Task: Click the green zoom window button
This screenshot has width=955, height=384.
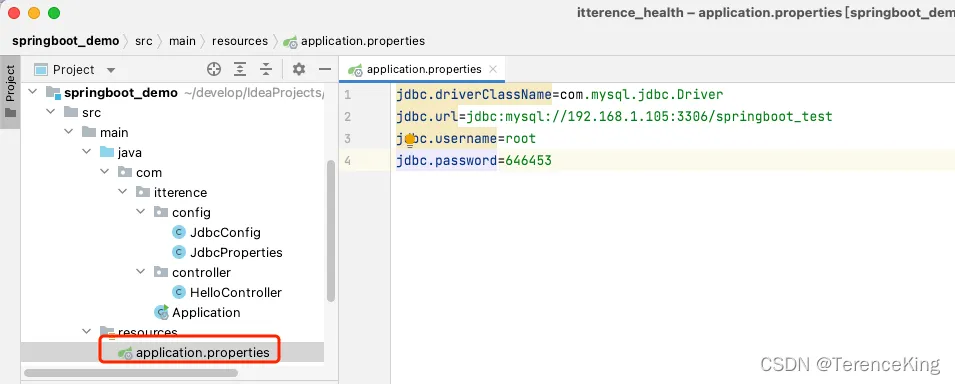Action: (x=54, y=12)
